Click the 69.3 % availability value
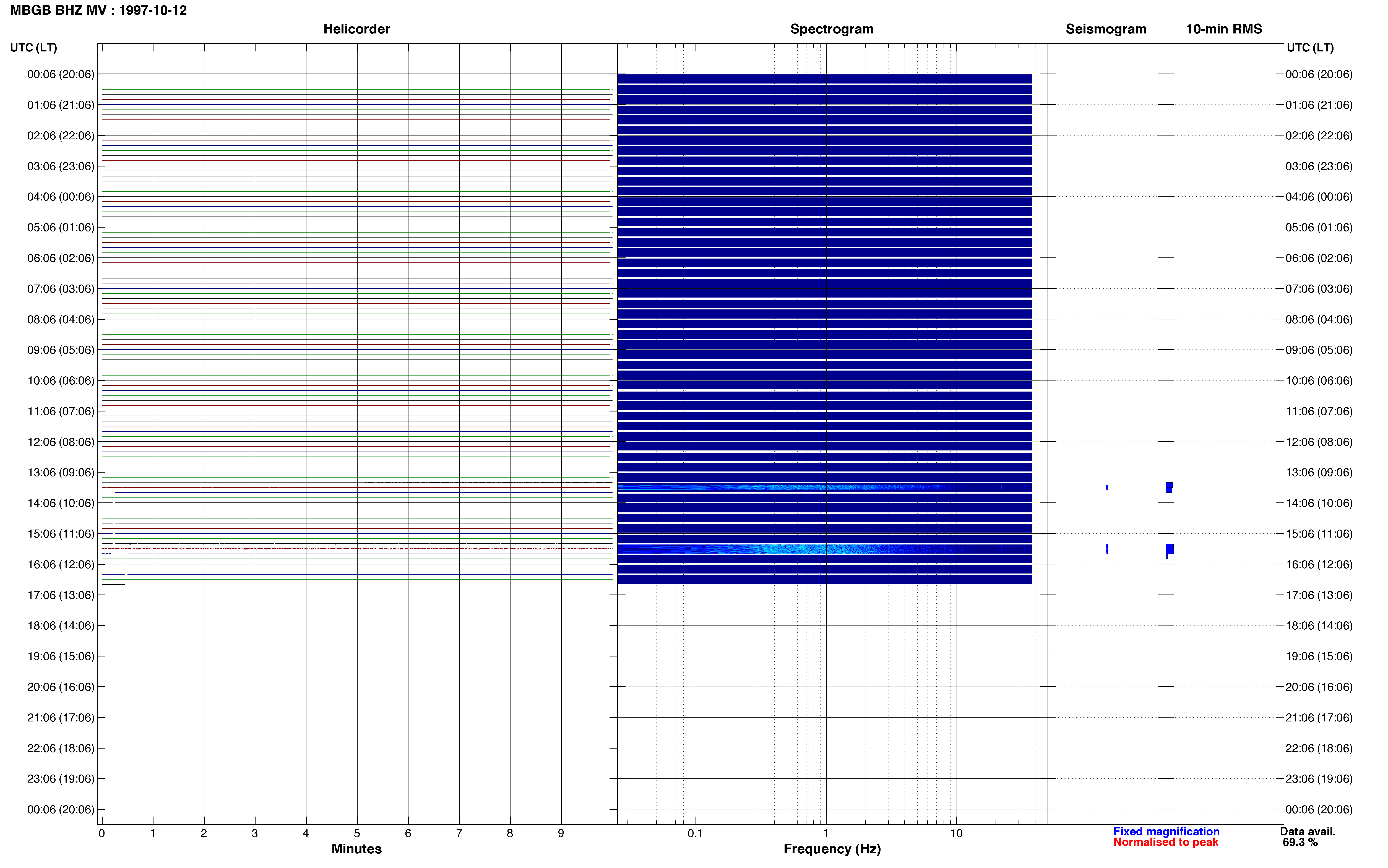Viewport: 1388px width, 868px height. pos(1300,842)
